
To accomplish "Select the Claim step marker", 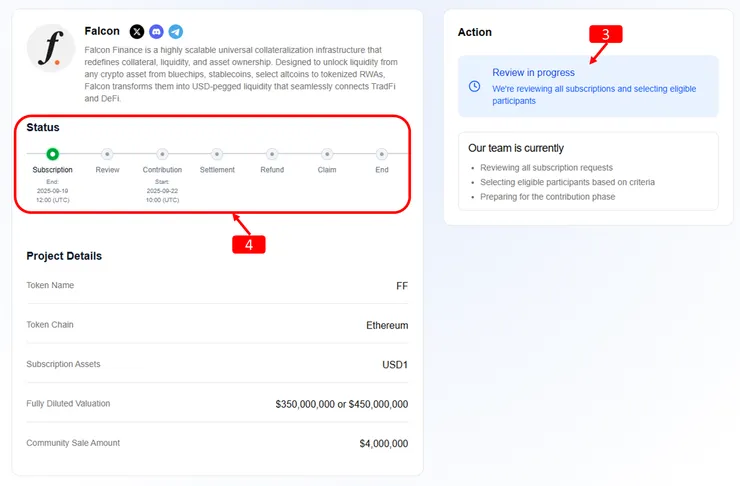I will pos(327,154).
